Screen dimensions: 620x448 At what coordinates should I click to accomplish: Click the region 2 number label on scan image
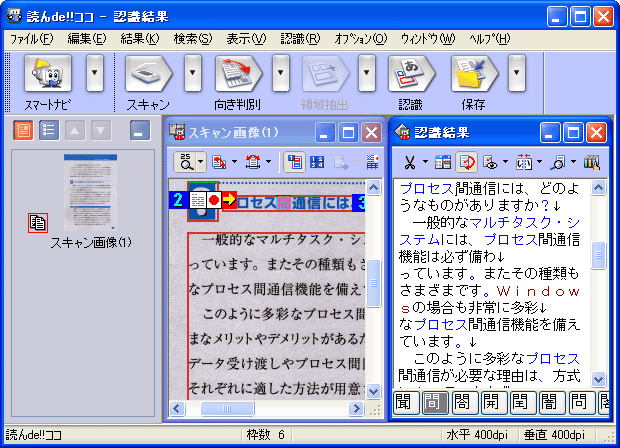click(x=178, y=200)
